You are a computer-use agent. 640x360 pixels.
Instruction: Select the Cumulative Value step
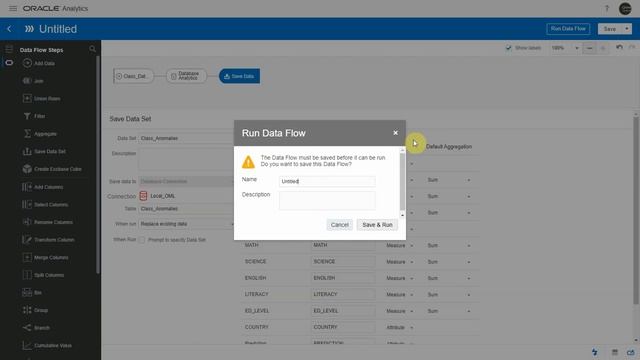(47, 345)
